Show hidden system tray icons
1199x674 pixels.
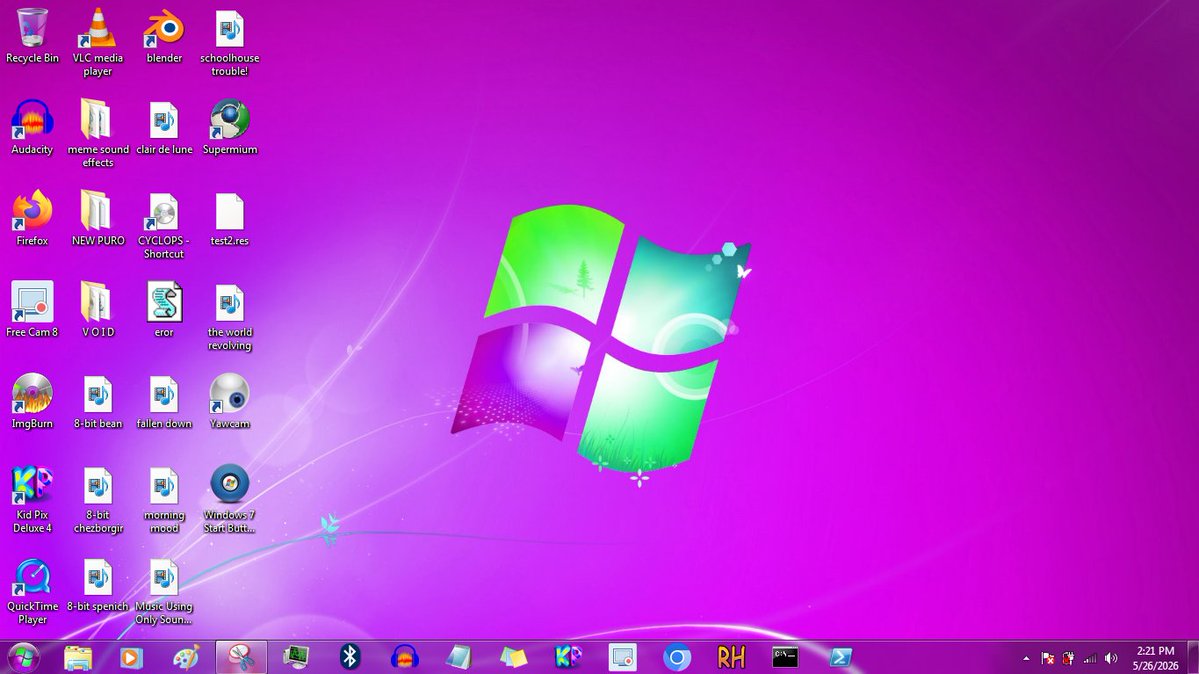(1026, 658)
